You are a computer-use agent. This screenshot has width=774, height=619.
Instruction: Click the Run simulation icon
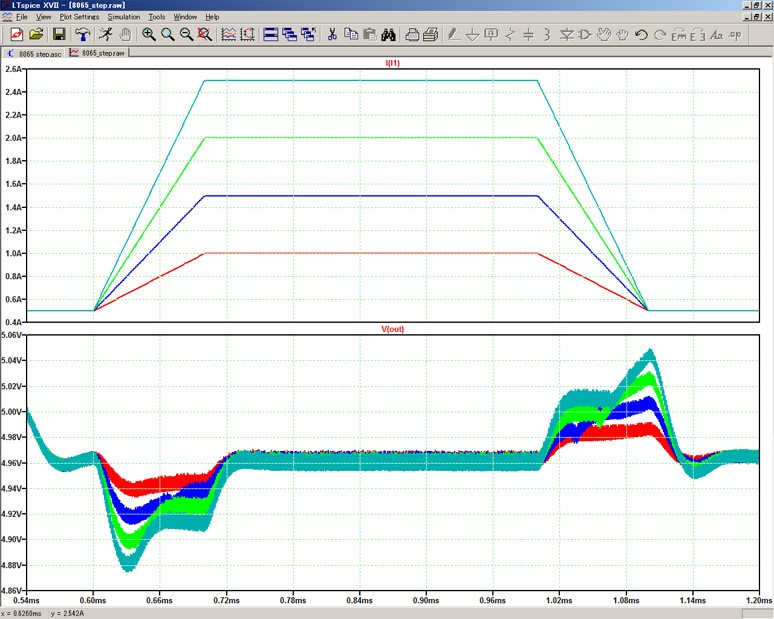click(105, 35)
